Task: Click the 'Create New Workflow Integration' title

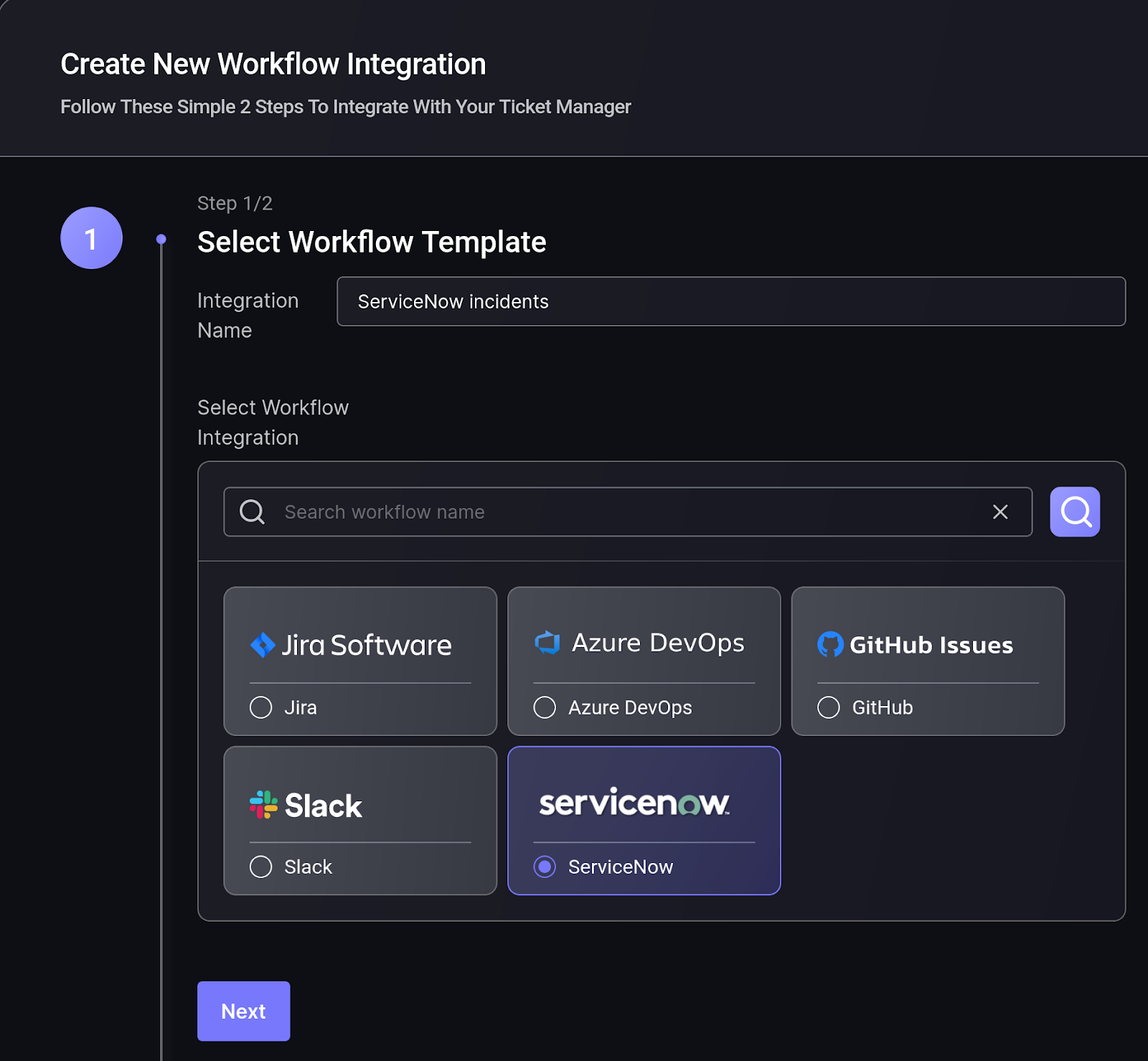Action: coord(273,65)
